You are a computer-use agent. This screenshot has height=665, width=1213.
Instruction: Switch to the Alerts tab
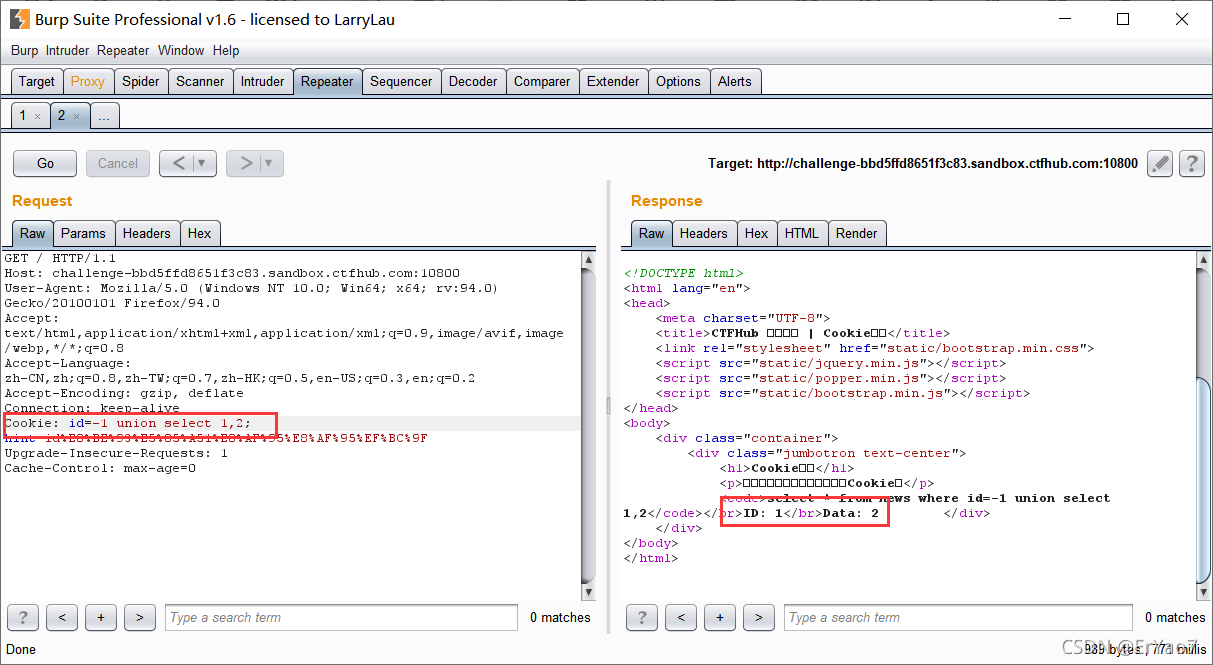(x=735, y=81)
